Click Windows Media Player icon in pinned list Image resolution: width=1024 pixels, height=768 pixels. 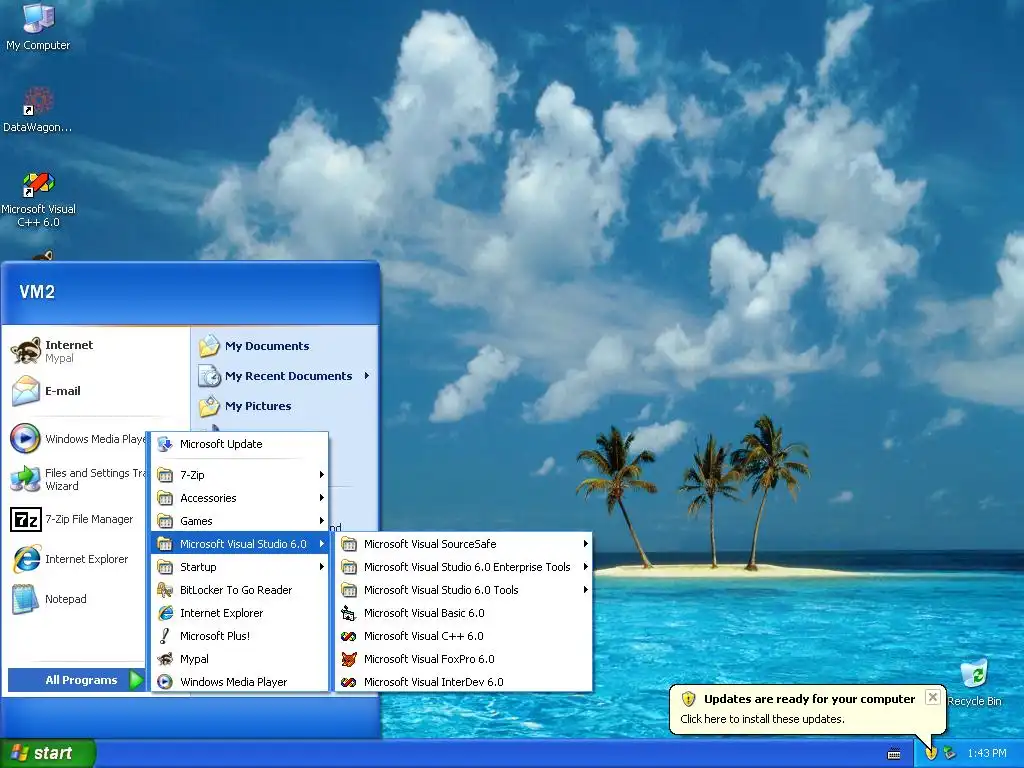tap(25, 438)
